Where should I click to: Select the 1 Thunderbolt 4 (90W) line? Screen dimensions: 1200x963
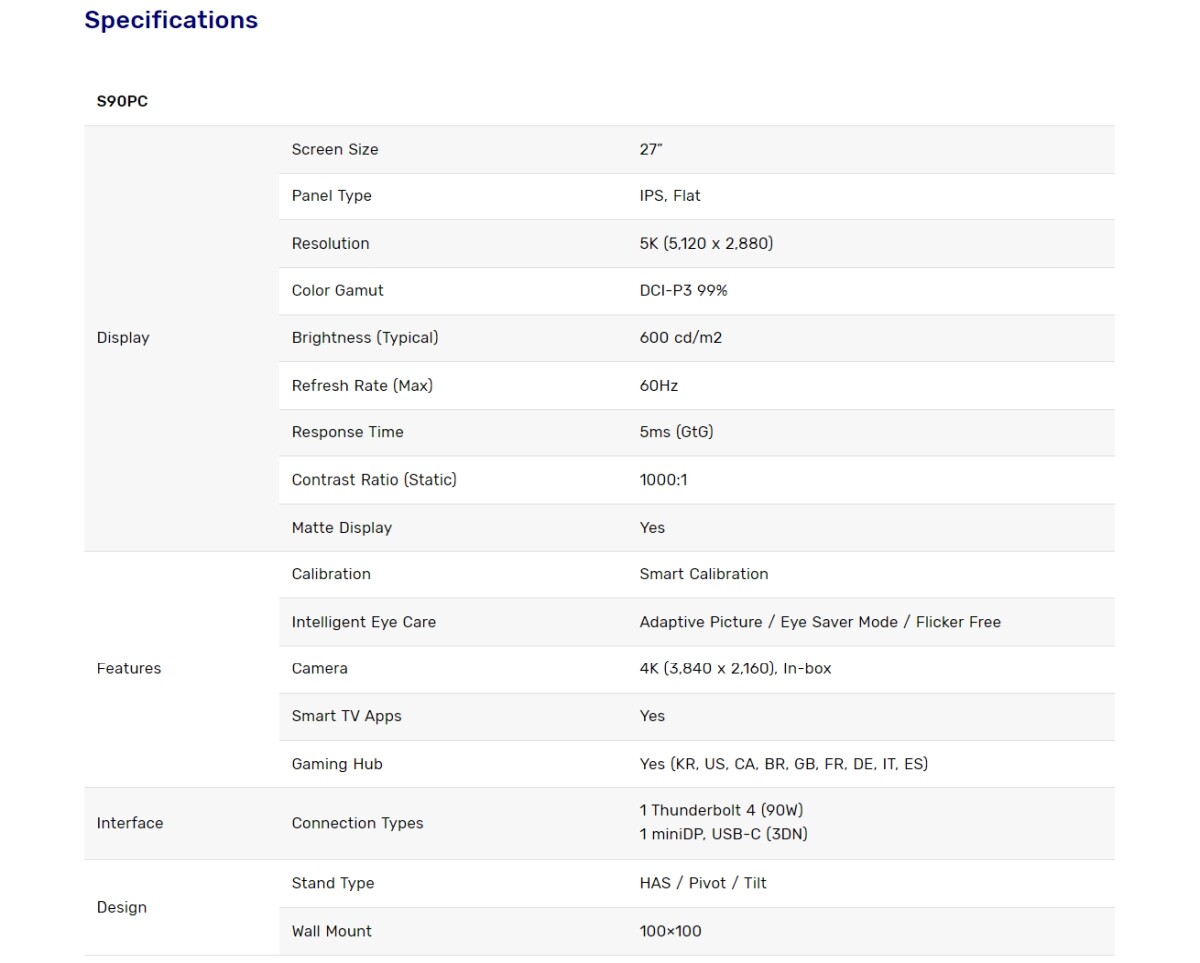tap(721, 810)
